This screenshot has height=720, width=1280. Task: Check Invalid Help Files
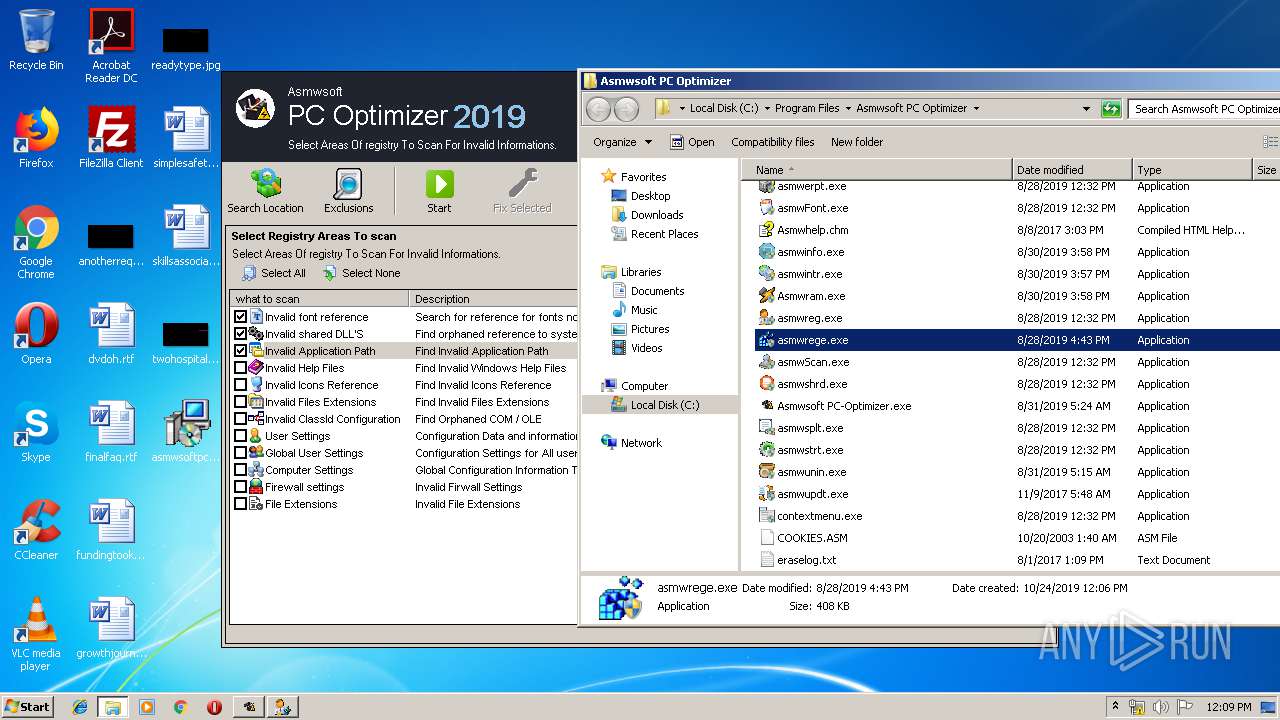point(240,368)
